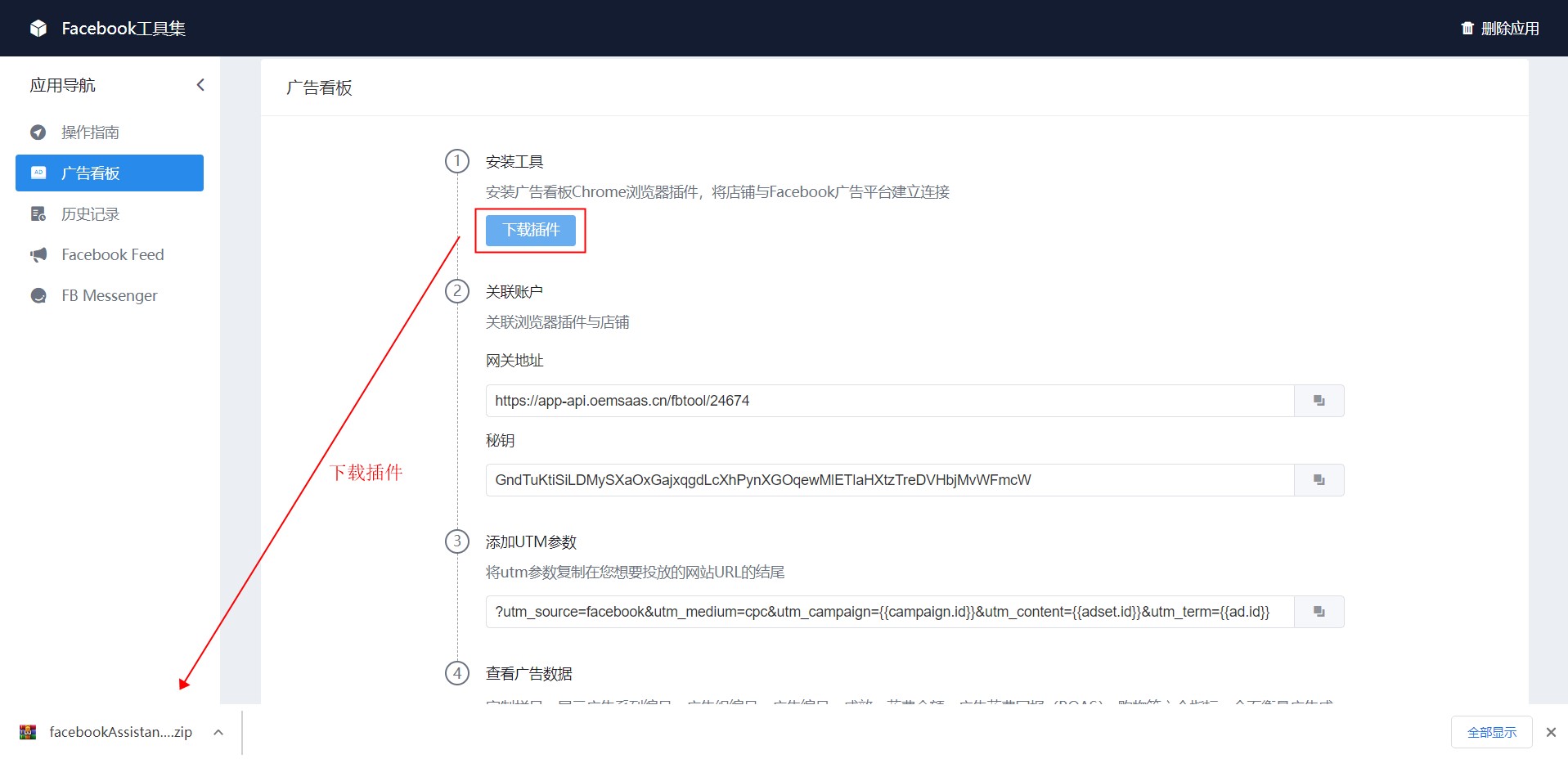Click the document icon next to 历史记录

[38, 214]
